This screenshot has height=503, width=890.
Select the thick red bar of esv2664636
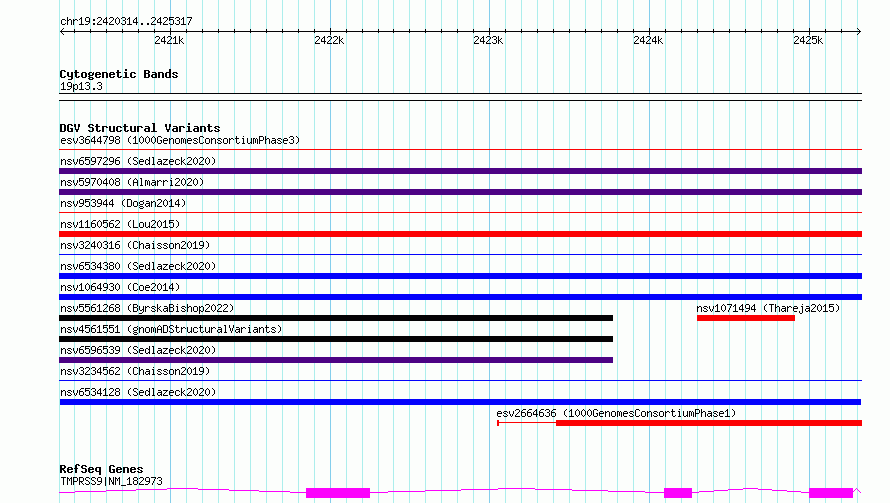coord(709,423)
